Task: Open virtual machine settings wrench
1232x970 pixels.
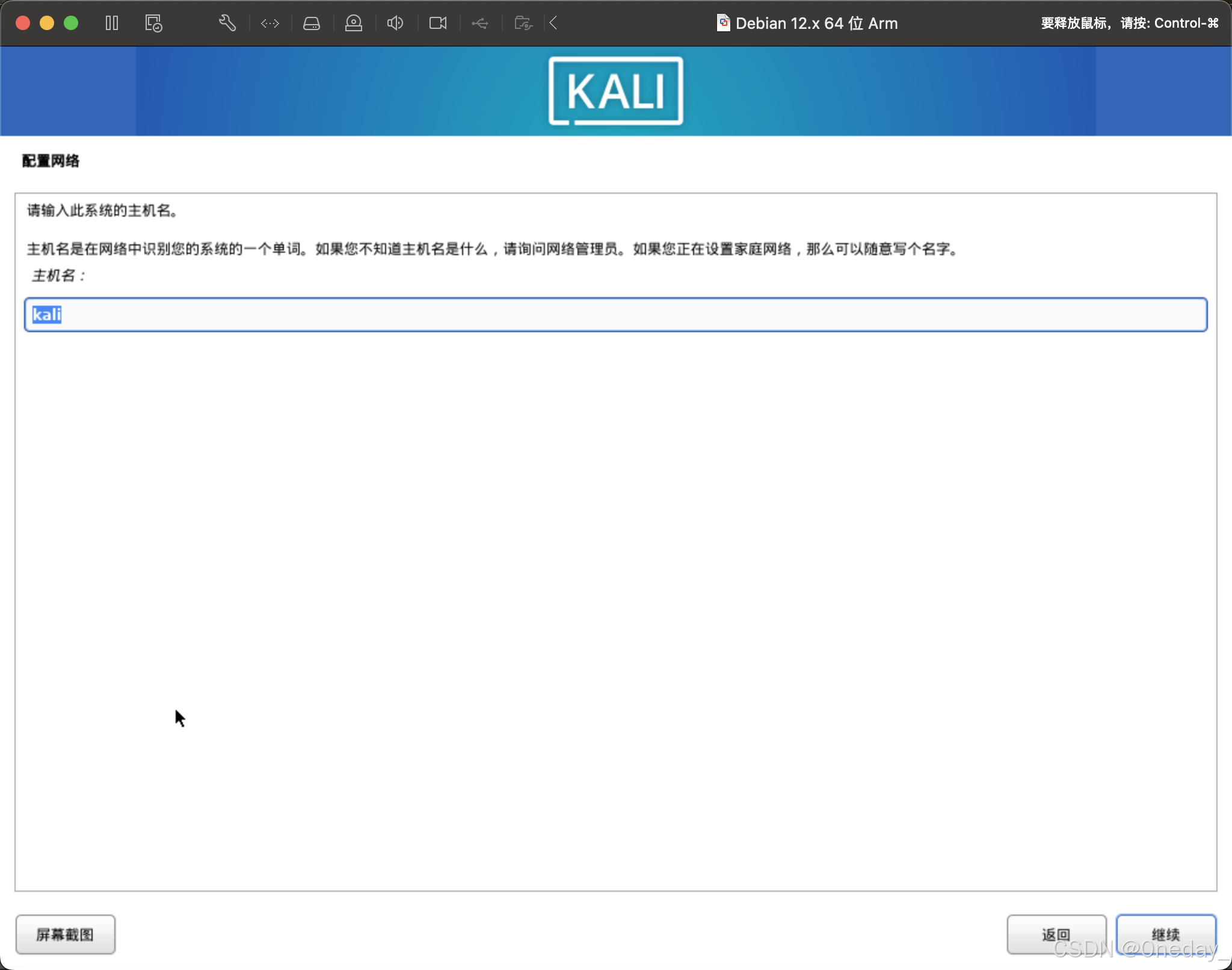Action: (227, 23)
